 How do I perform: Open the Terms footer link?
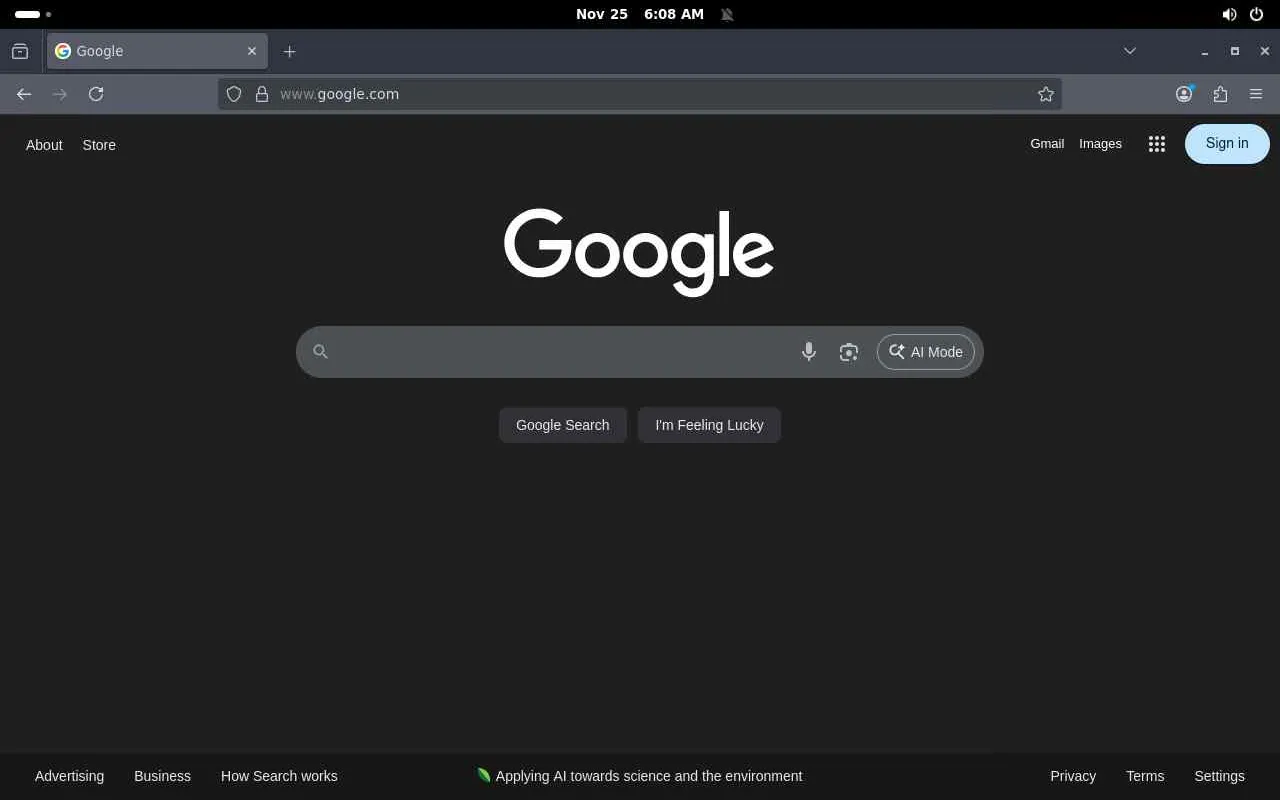click(x=1145, y=776)
